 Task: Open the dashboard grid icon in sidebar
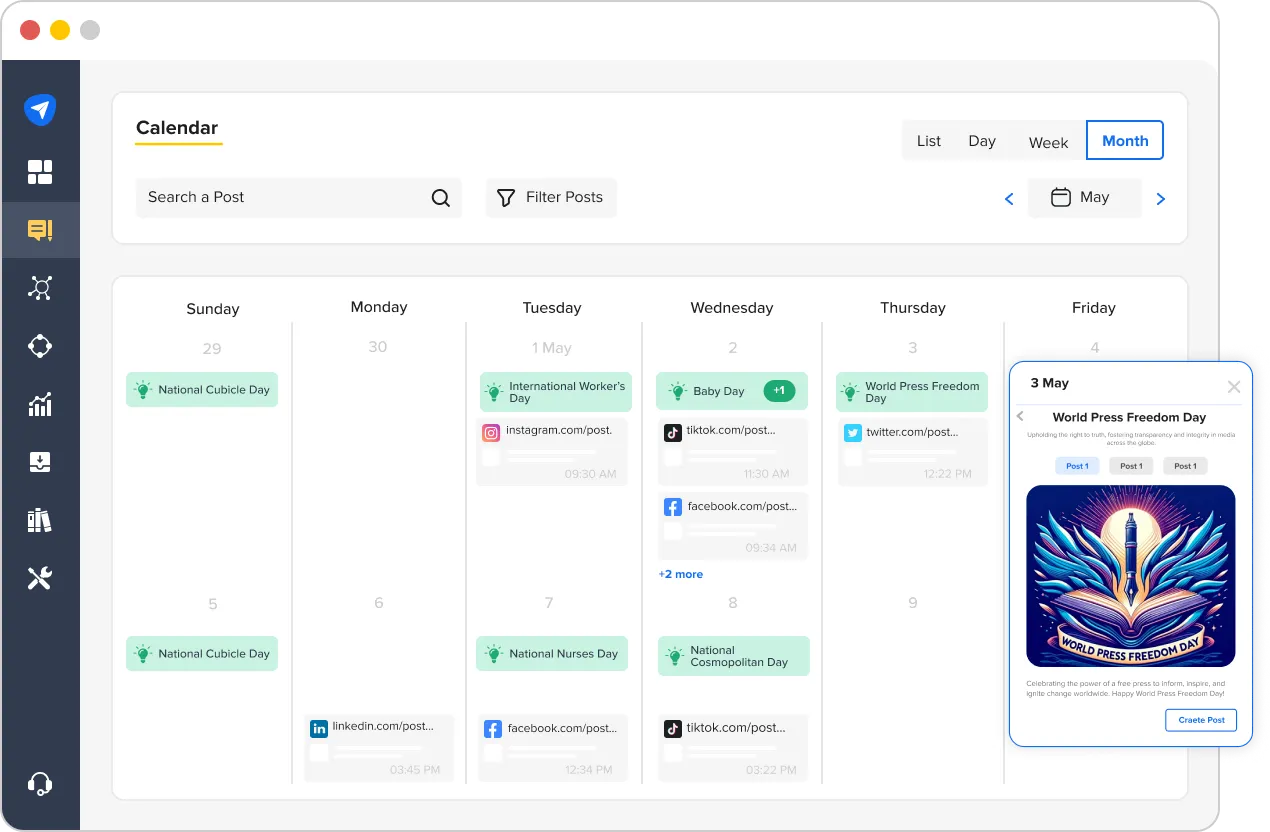(x=41, y=171)
